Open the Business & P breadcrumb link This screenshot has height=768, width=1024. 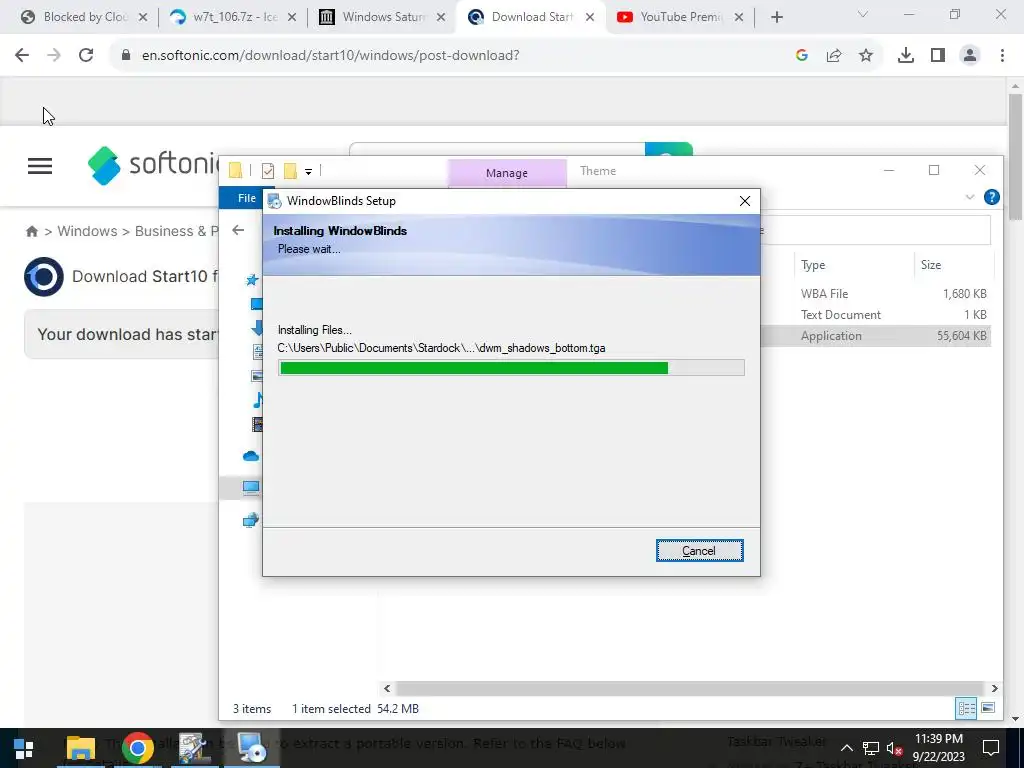(x=176, y=231)
